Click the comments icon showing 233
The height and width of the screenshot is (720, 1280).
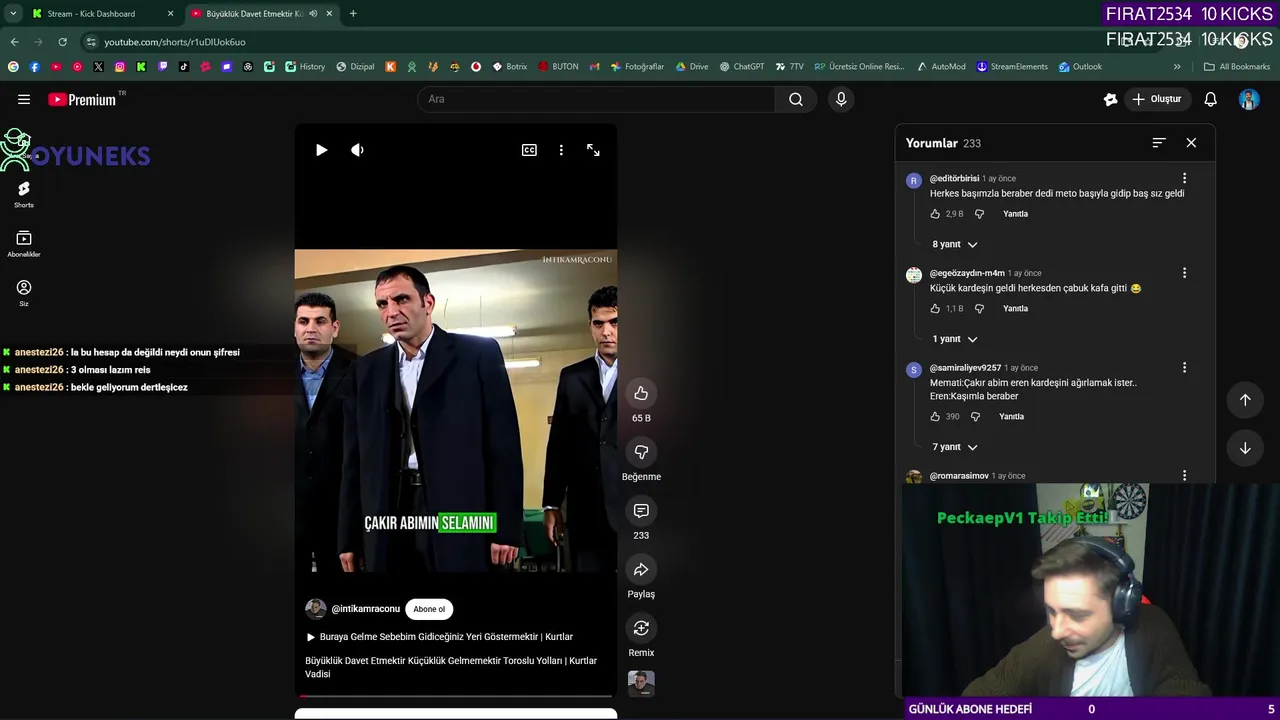(641, 511)
